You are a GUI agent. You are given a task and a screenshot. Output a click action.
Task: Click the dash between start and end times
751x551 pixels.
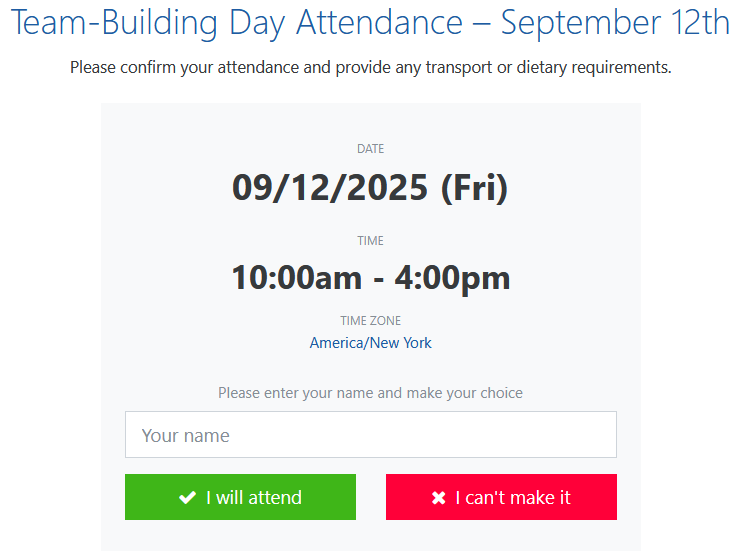point(378,279)
